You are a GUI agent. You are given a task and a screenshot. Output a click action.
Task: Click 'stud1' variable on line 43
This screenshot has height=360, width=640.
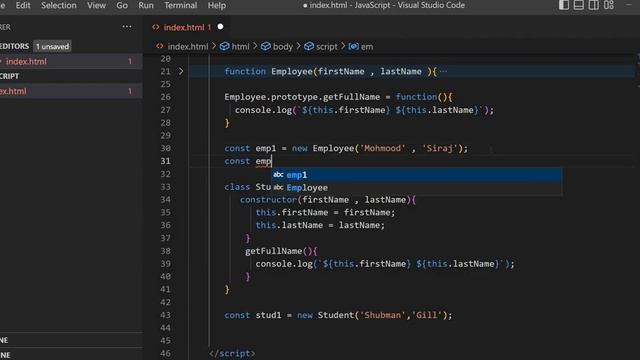point(268,315)
